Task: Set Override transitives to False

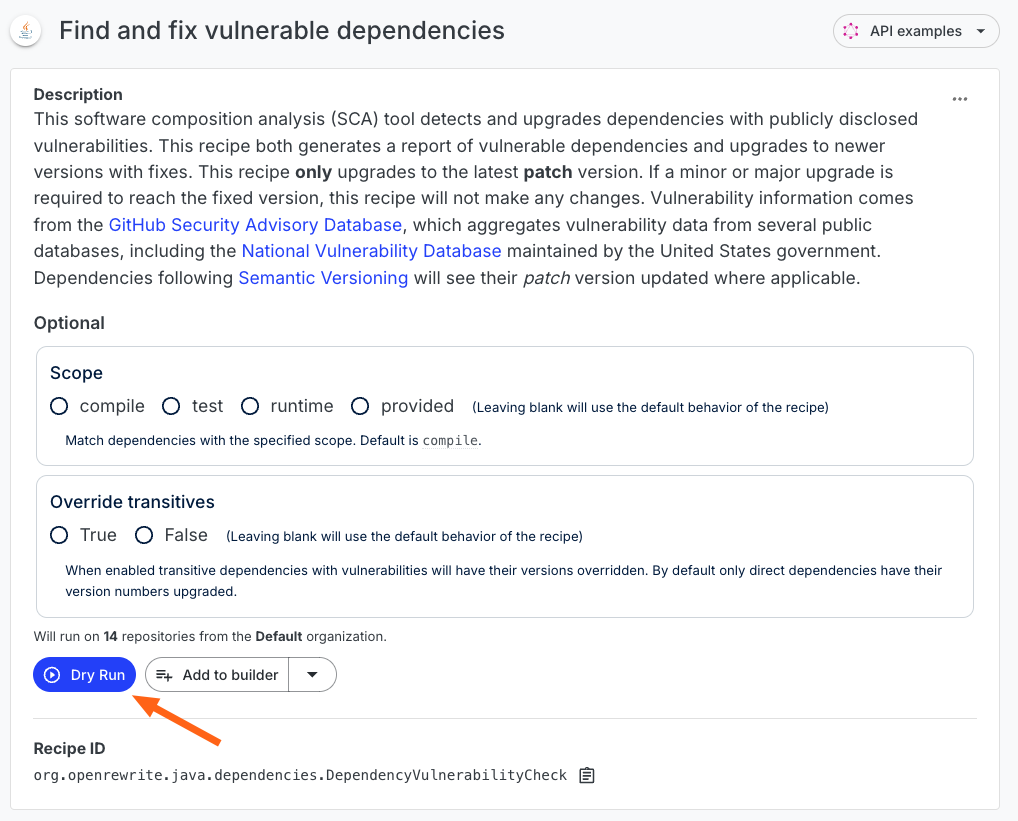Action: 144,535
